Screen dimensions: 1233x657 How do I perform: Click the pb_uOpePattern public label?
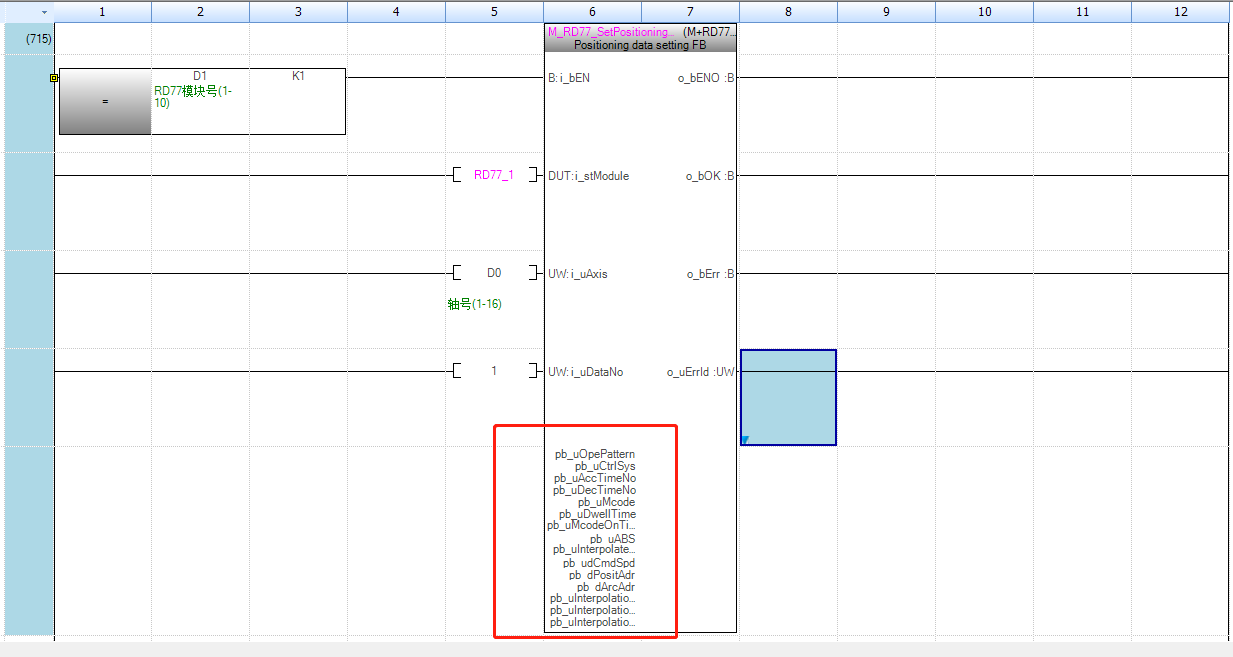point(595,454)
